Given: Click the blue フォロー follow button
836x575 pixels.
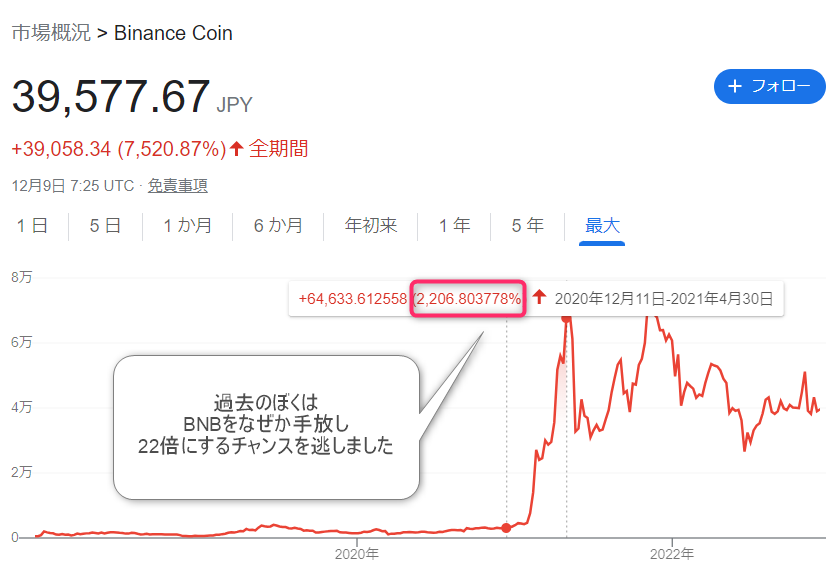Looking at the screenshot, I should (x=769, y=86).
